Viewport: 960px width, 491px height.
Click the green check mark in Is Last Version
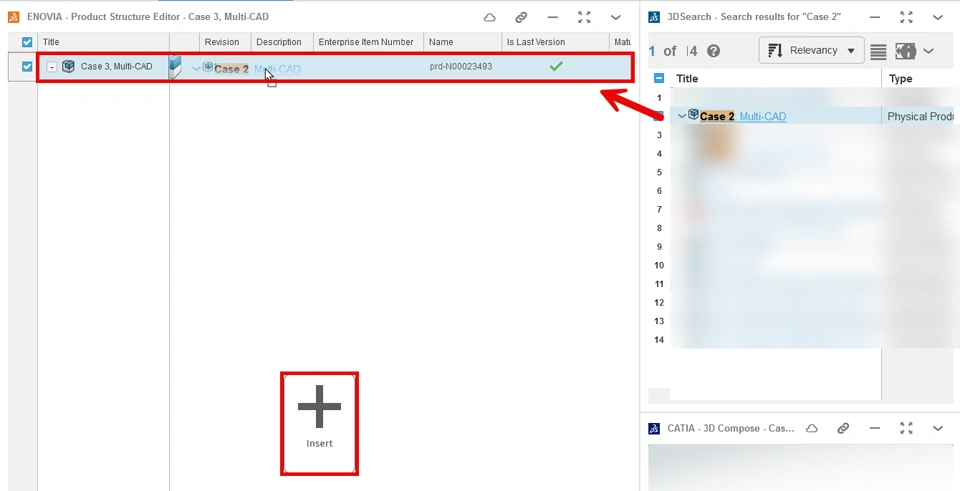[x=555, y=66]
